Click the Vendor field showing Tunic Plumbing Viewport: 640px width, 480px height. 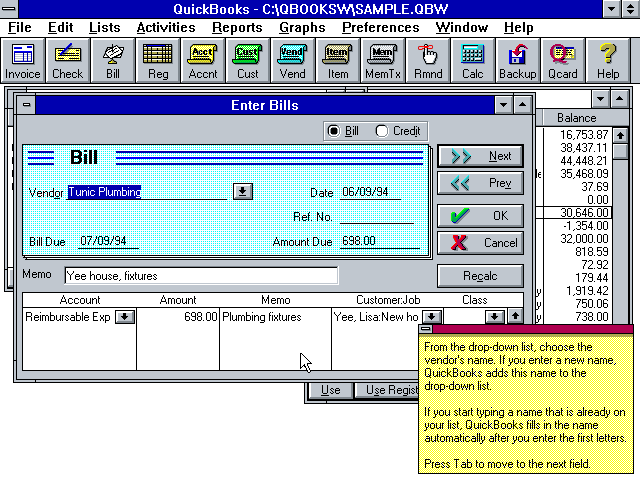(x=147, y=192)
